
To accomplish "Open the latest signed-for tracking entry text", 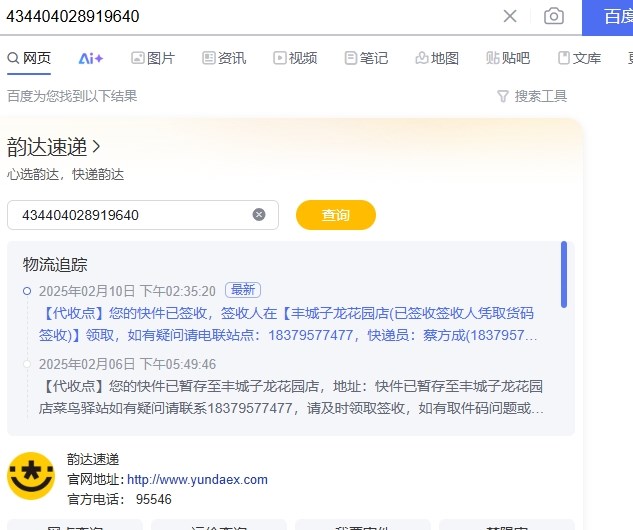I will click(x=288, y=324).
